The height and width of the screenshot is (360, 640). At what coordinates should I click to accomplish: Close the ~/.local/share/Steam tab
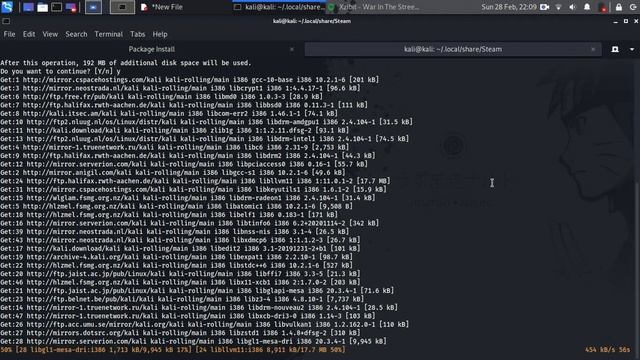click(x=593, y=49)
